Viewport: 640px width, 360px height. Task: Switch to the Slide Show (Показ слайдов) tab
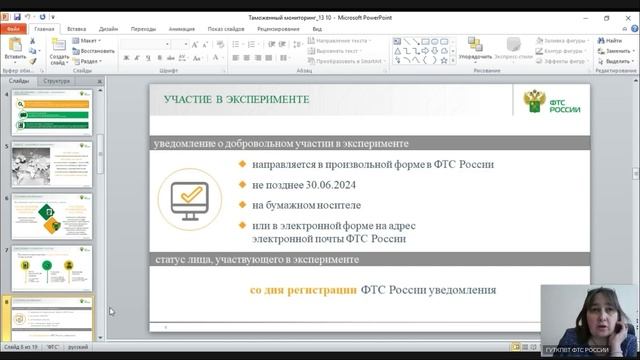click(x=226, y=29)
